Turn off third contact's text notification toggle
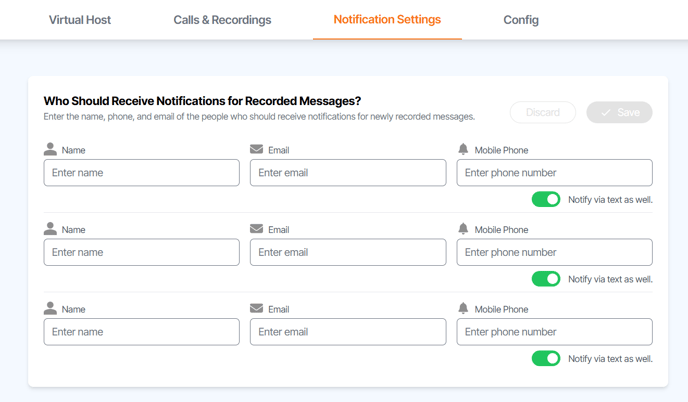The image size is (688, 402). tap(546, 358)
